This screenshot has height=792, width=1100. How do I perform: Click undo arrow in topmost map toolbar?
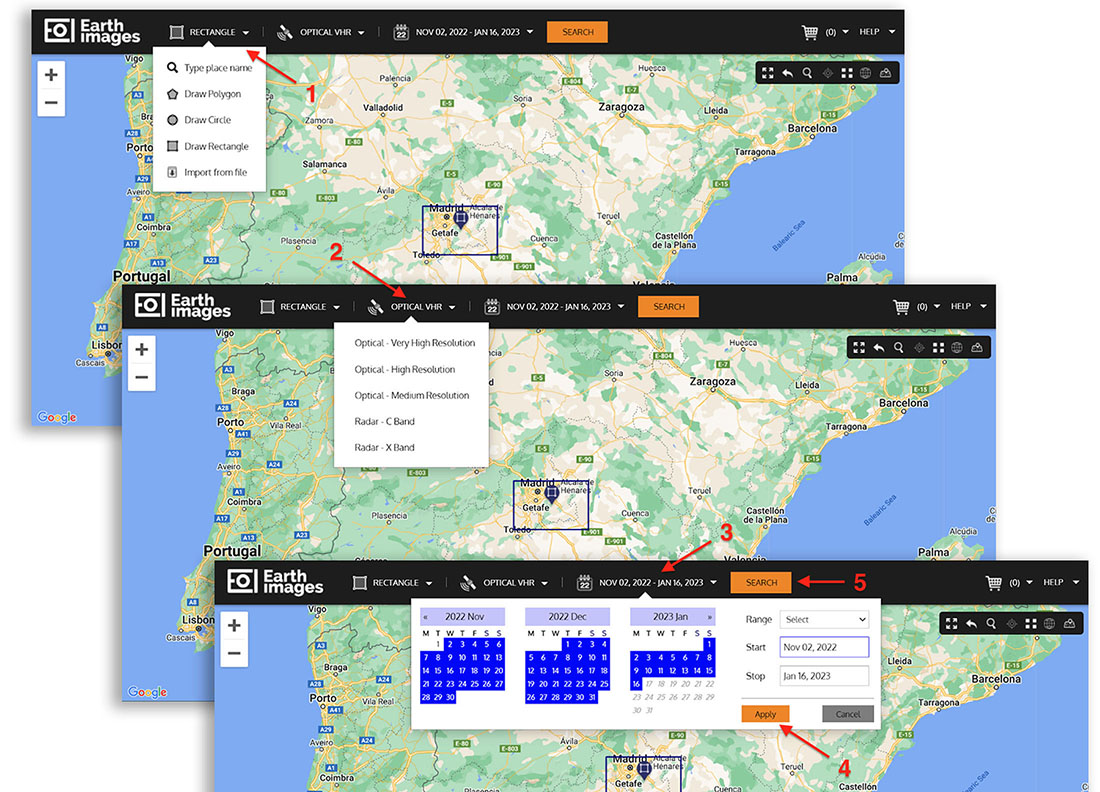point(788,73)
